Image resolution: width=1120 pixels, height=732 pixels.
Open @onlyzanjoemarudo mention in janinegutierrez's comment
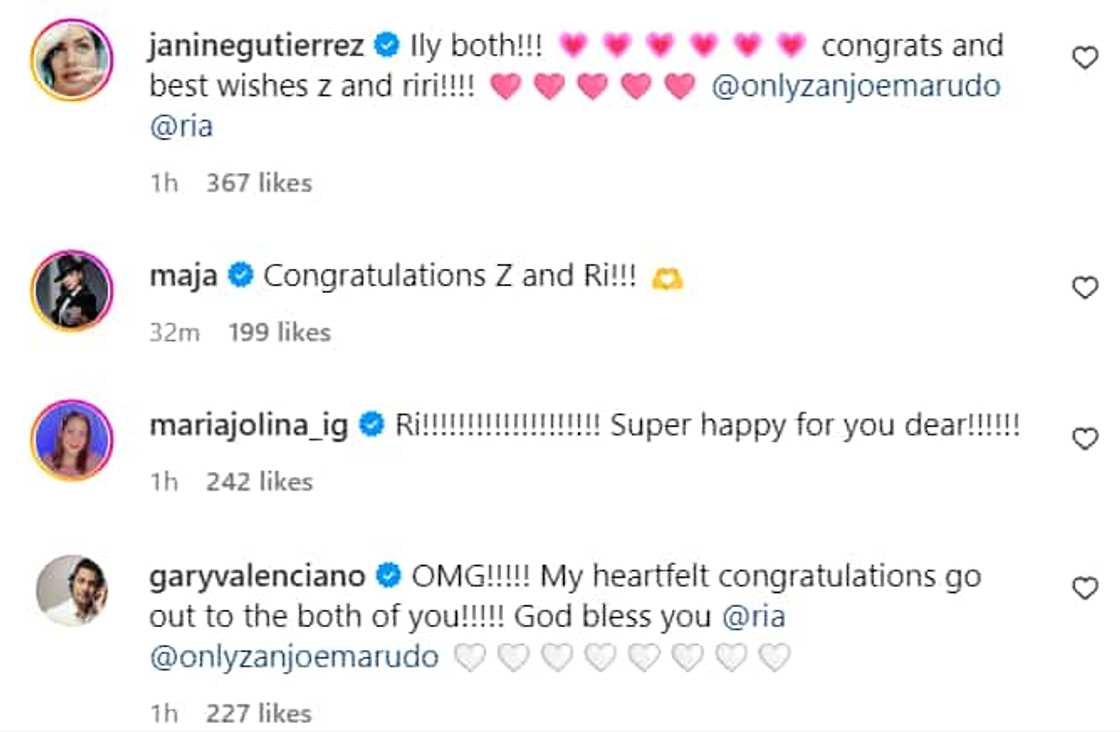tap(856, 87)
